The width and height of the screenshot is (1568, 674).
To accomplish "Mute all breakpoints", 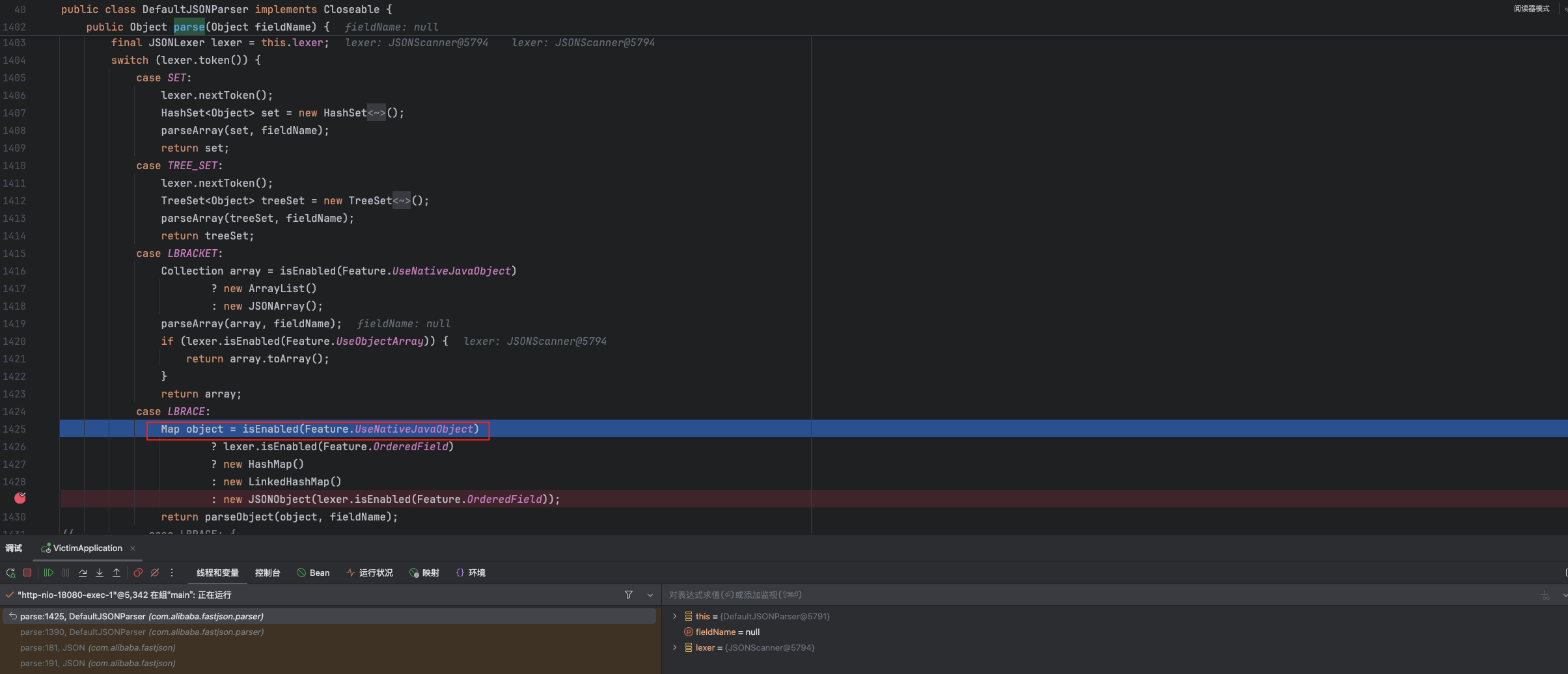I will click(155, 573).
